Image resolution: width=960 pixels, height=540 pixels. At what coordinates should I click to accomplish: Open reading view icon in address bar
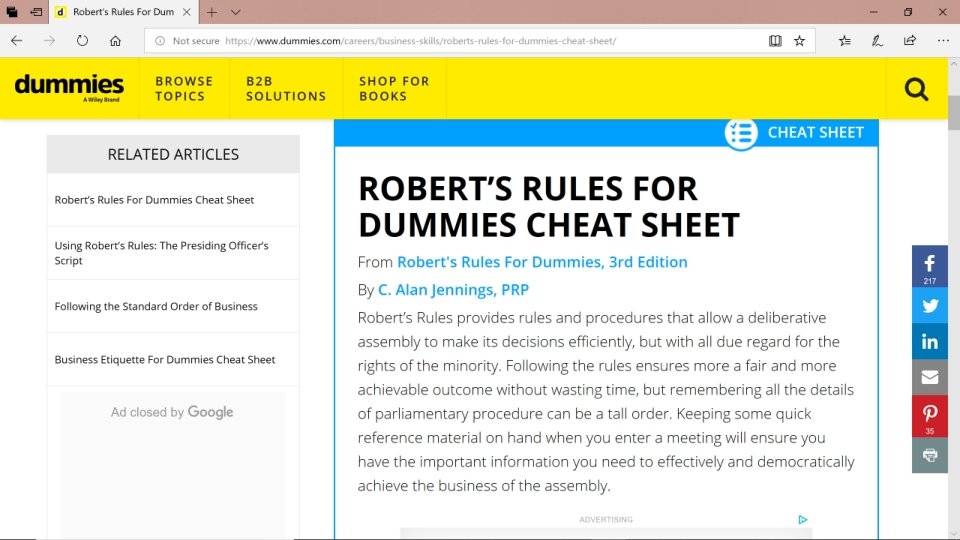[x=775, y=41]
